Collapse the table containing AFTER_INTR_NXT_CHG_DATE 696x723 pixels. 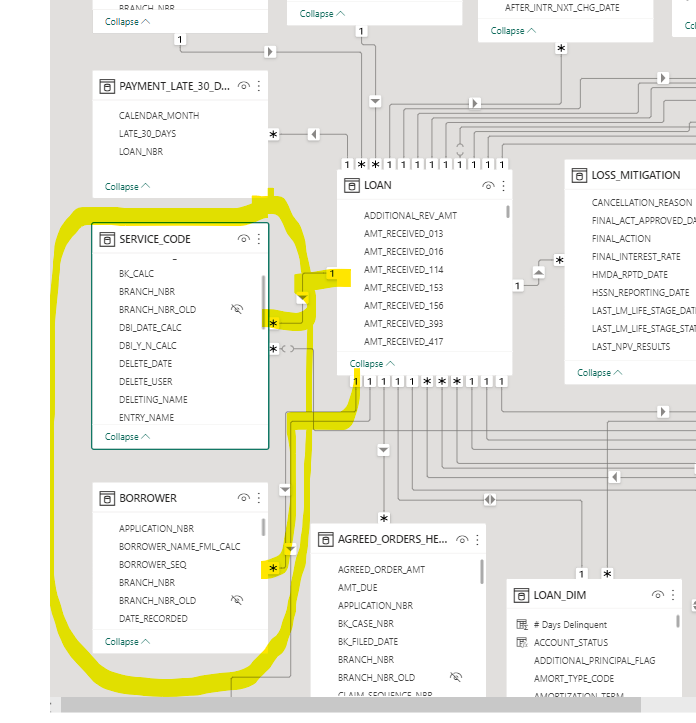pos(513,30)
